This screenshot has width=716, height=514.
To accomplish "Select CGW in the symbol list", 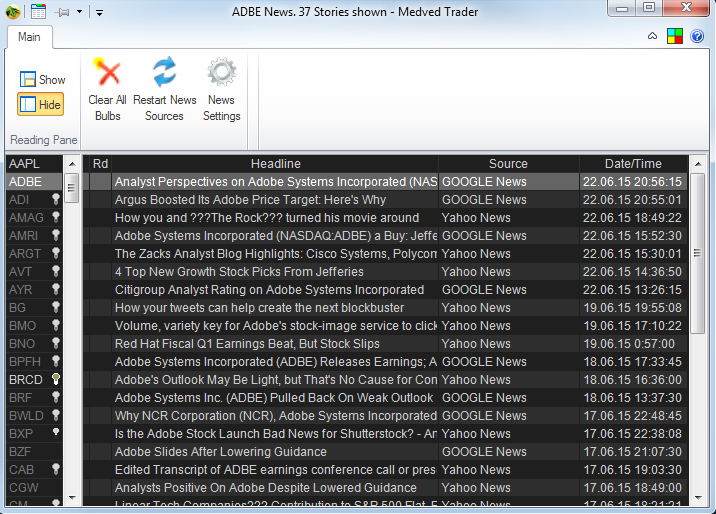I will 34,488.
